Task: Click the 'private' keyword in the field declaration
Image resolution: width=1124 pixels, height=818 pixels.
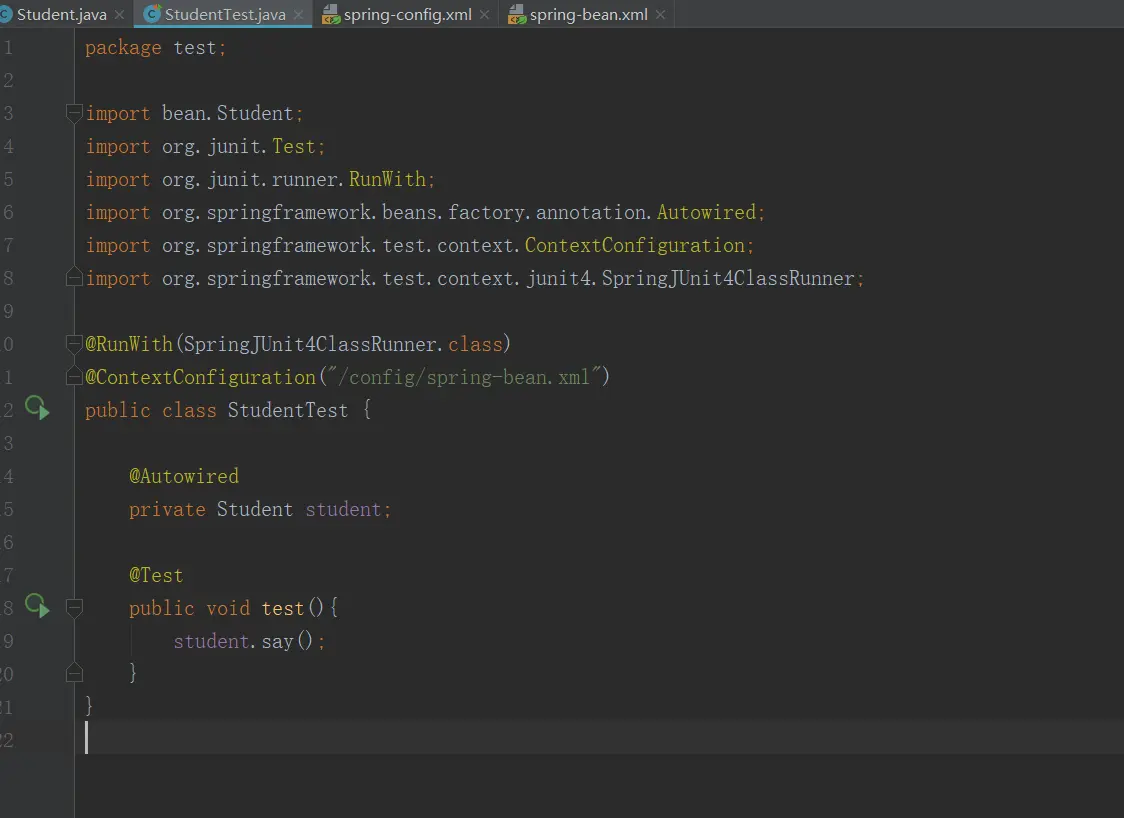Action: pyautogui.click(x=167, y=509)
